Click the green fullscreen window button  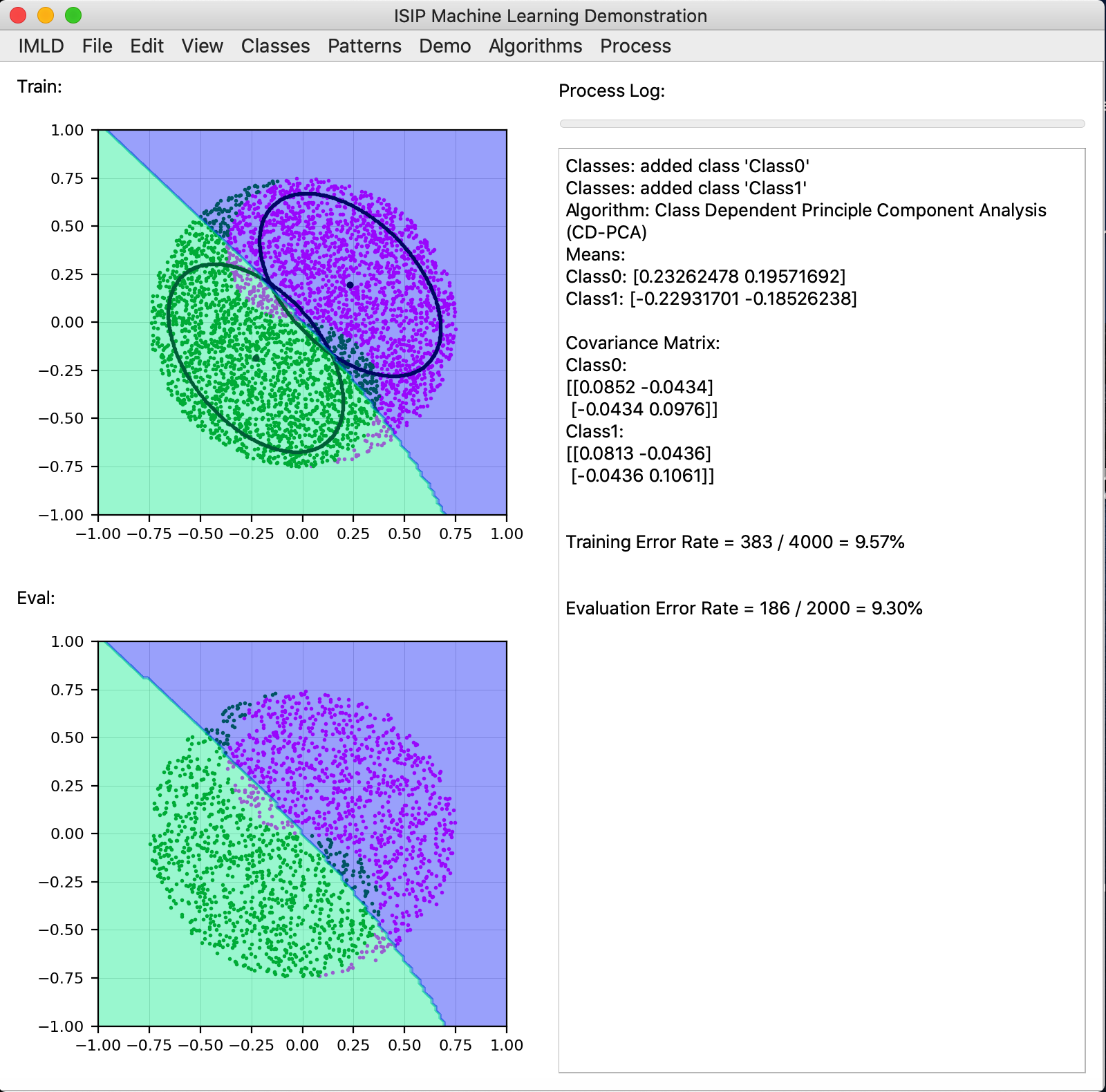click(73, 15)
